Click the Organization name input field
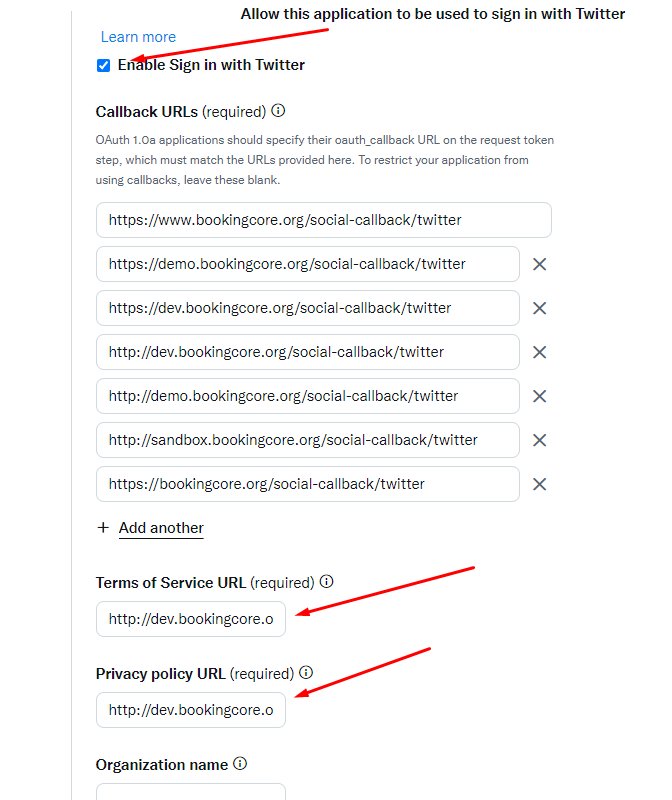This screenshot has height=800, width=672. click(191, 792)
